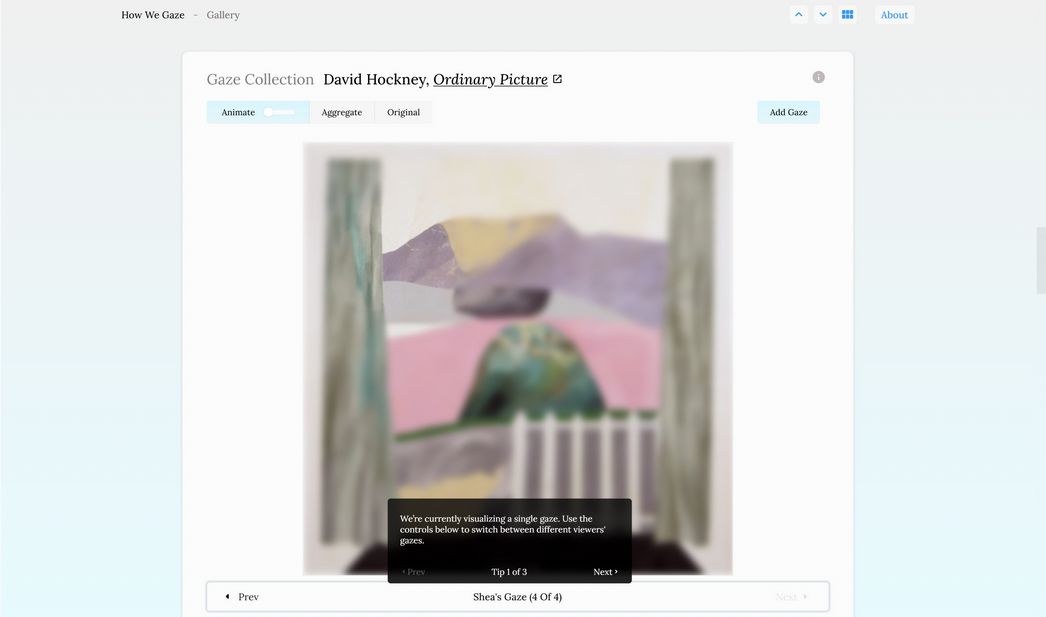The height and width of the screenshot is (617, 1046).
Task: Click the page scrollbar thumb at right edge
Action: [x=1041, y=260]
